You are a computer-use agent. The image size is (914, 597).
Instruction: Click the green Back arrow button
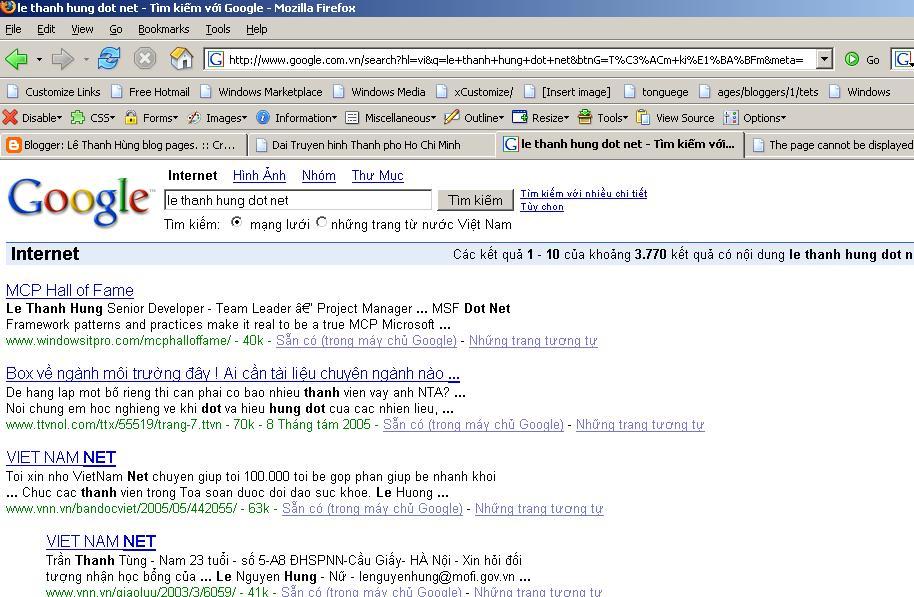pyautogui.click(x=16, y=59)
